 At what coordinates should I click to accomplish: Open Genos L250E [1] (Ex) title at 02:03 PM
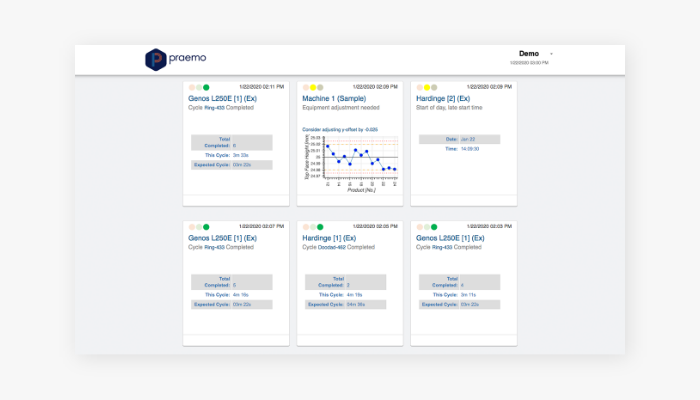click(x=450, y=238)
